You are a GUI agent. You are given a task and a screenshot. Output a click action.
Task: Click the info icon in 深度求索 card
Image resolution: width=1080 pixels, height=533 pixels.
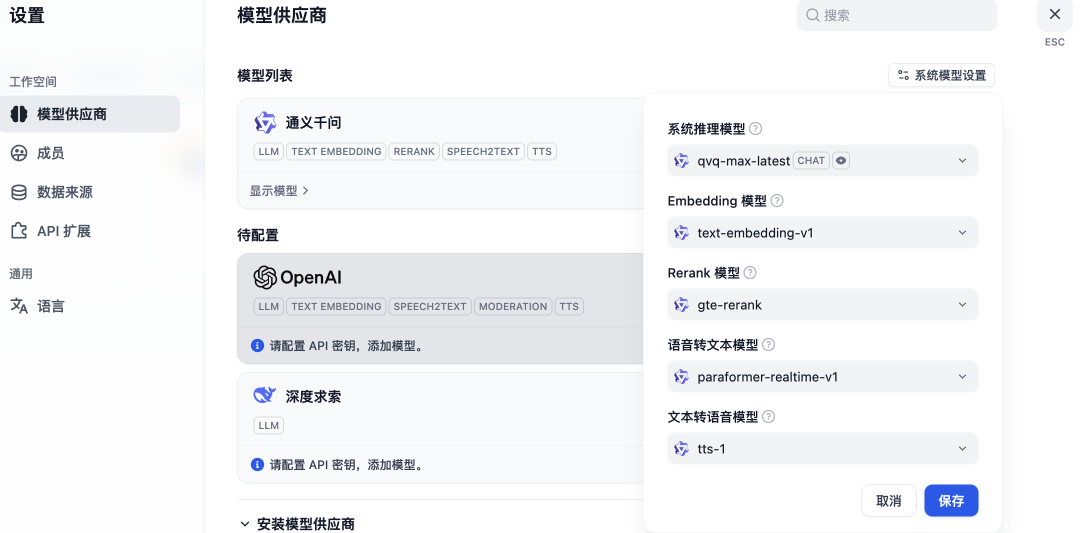(x=257, y=465)
